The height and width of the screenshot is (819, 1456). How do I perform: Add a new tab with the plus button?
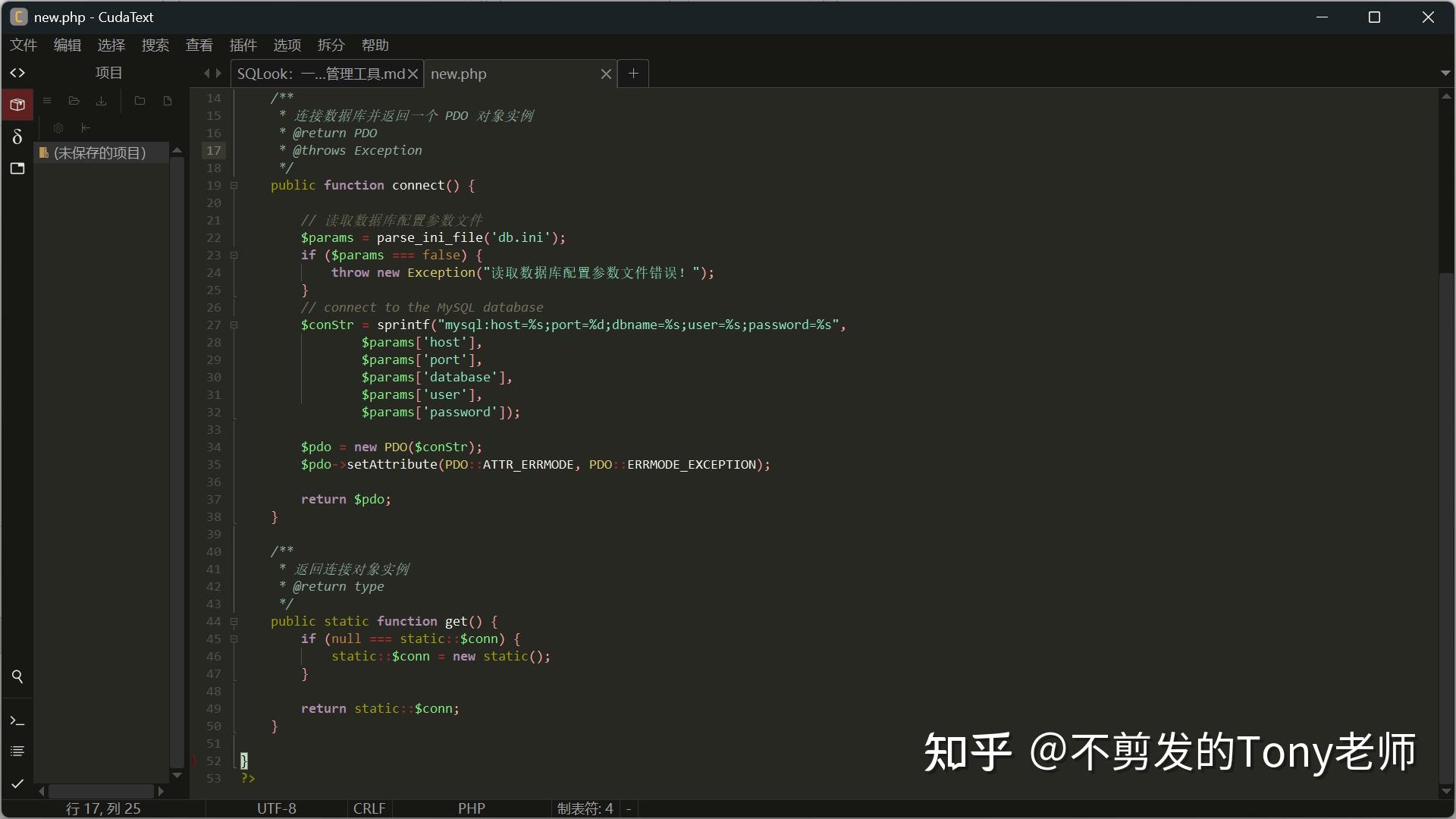click(x=634, y=73)
